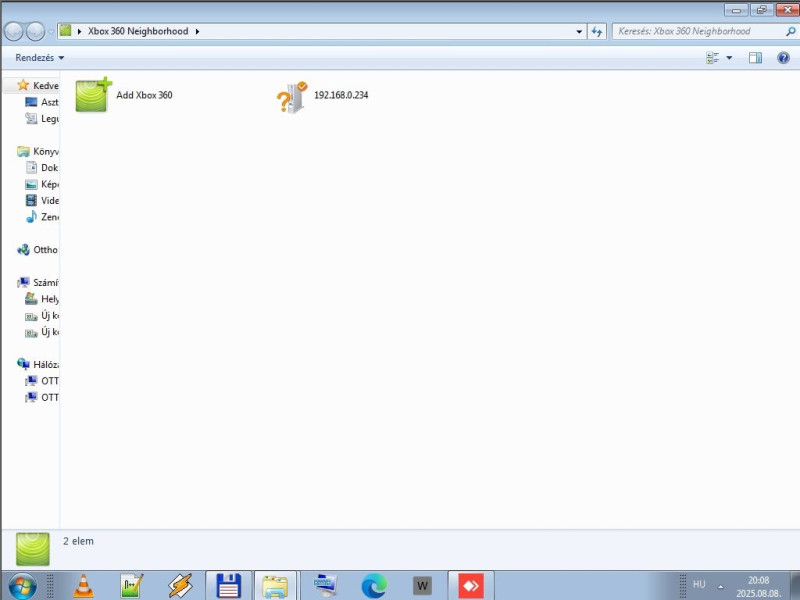The height and width of the screenshot is (600, 800).
Task: Restore down the Explorer window
Action: click(x=762, y=10)
